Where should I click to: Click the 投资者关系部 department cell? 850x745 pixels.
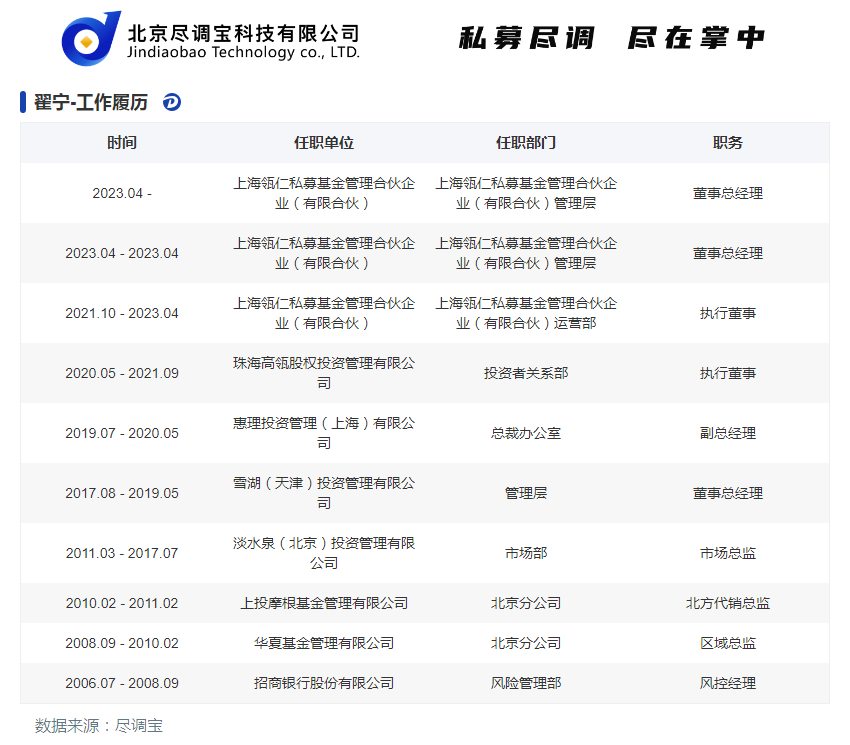point(526,373)
